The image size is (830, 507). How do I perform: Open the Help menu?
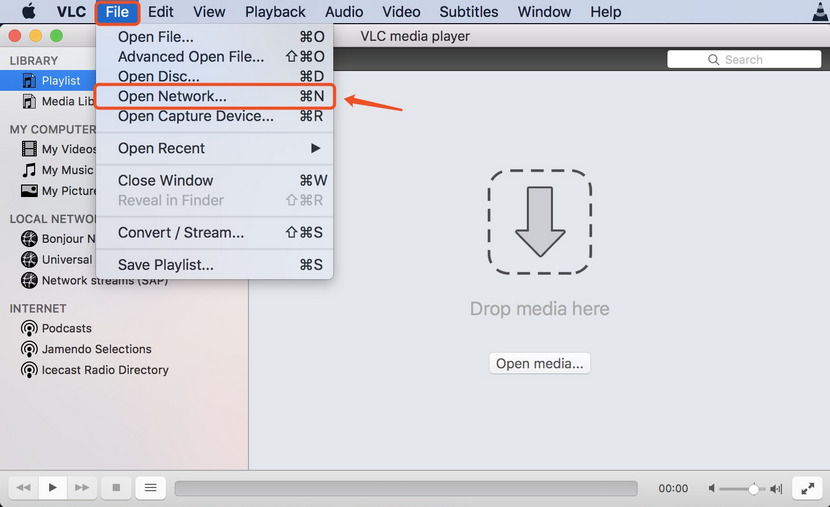pyautogui.click(x=606, y=12)
